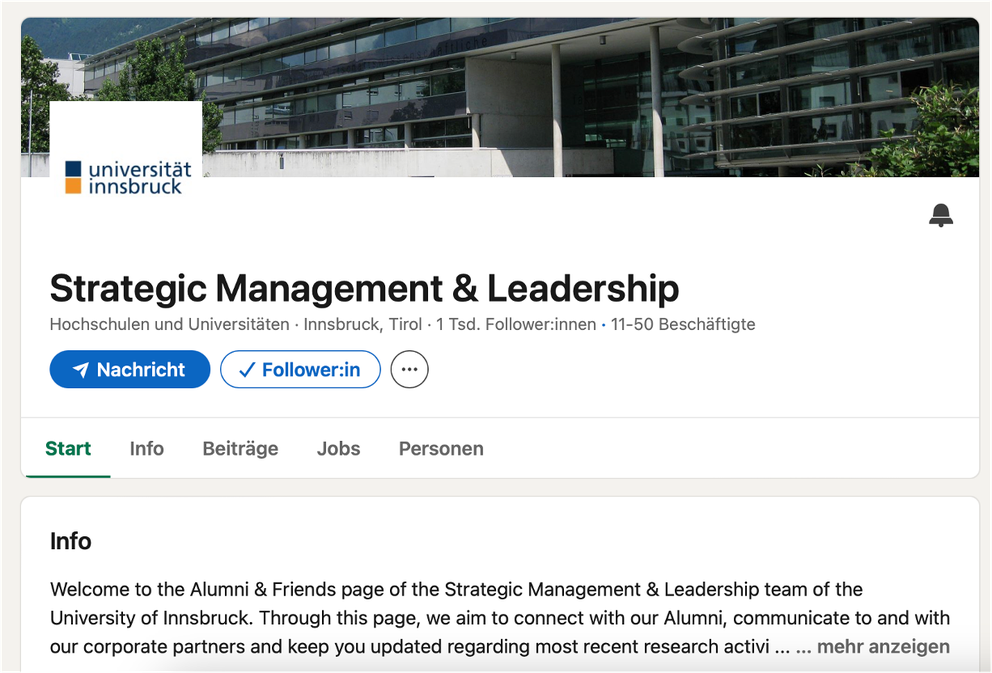Click the notification bell icon
The width and height of the screenshot is (992, 673).
(x=940, y=215)
